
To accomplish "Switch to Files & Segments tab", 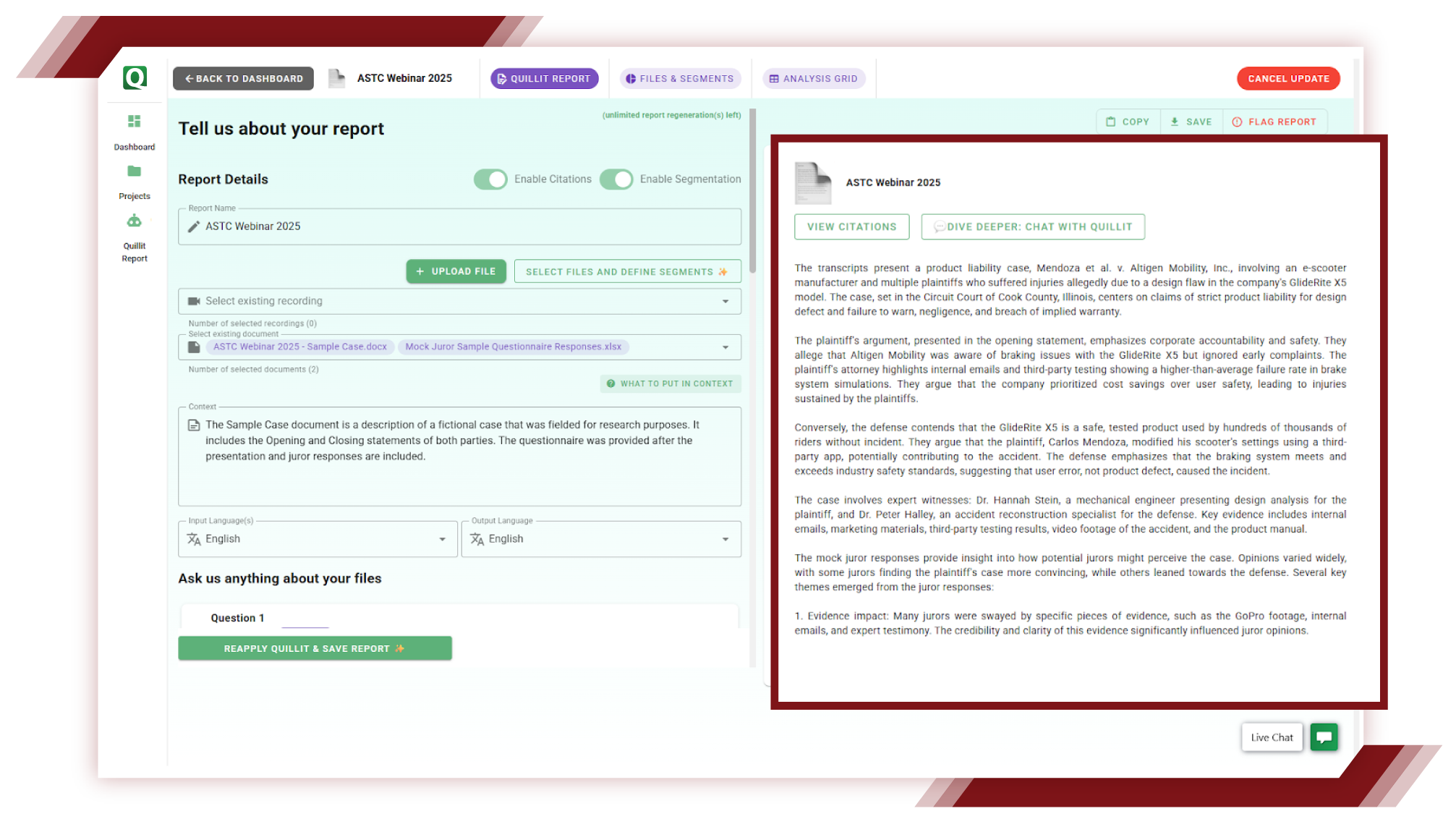I will pos(680,79).
